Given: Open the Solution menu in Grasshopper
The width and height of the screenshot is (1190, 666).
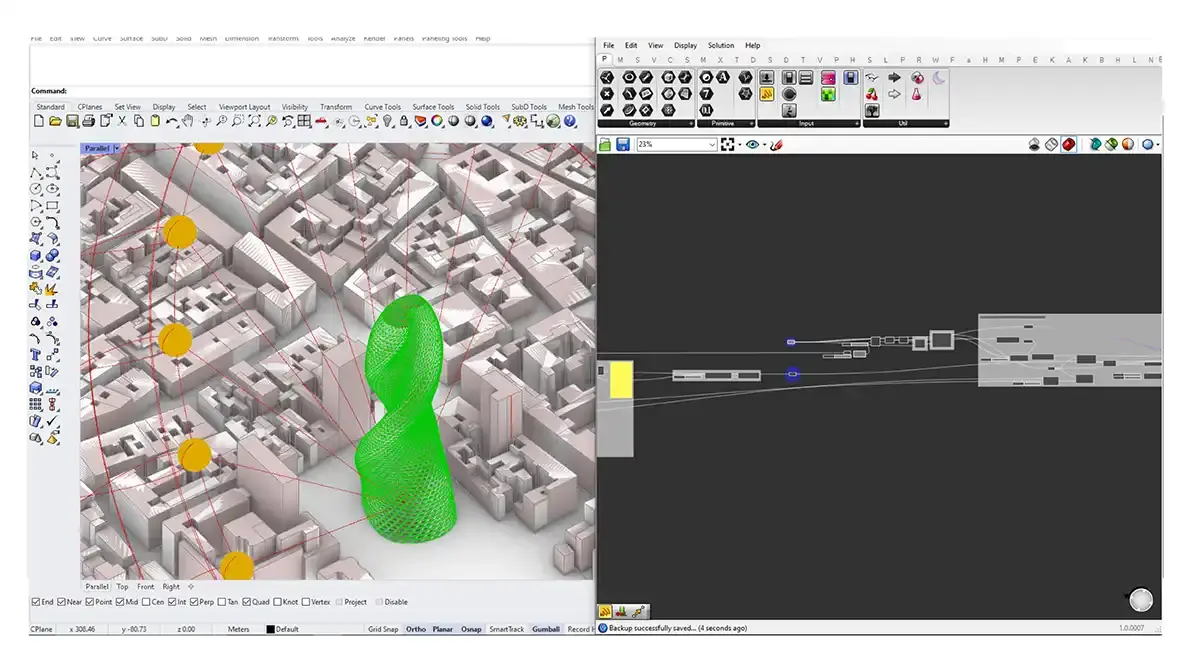Looking at the screenshot, I should coord(721,46).
